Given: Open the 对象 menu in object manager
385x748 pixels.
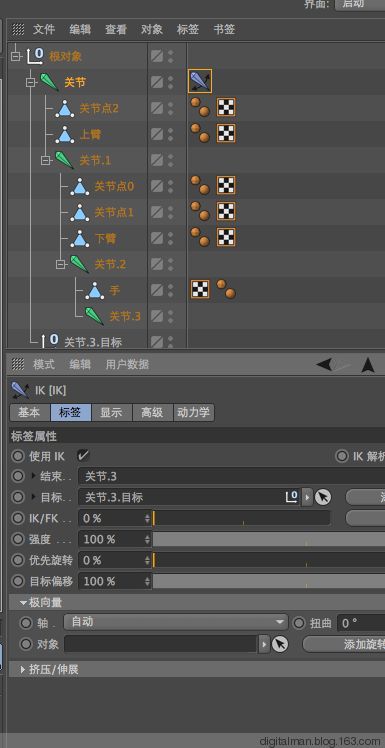Looking at the screenshot, I should [152, 29].
